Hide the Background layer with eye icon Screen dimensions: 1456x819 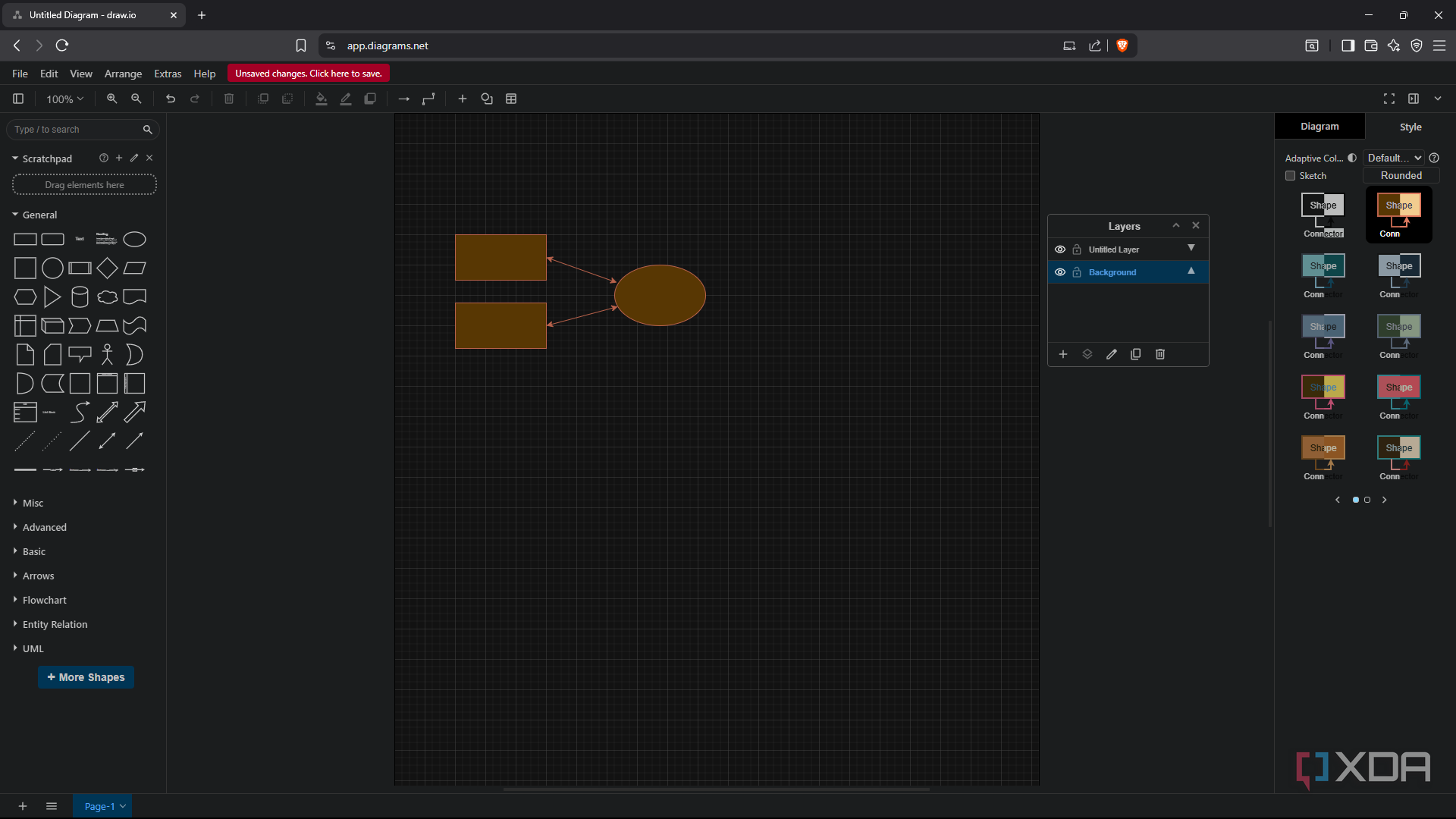click(x=1060, y=272)
